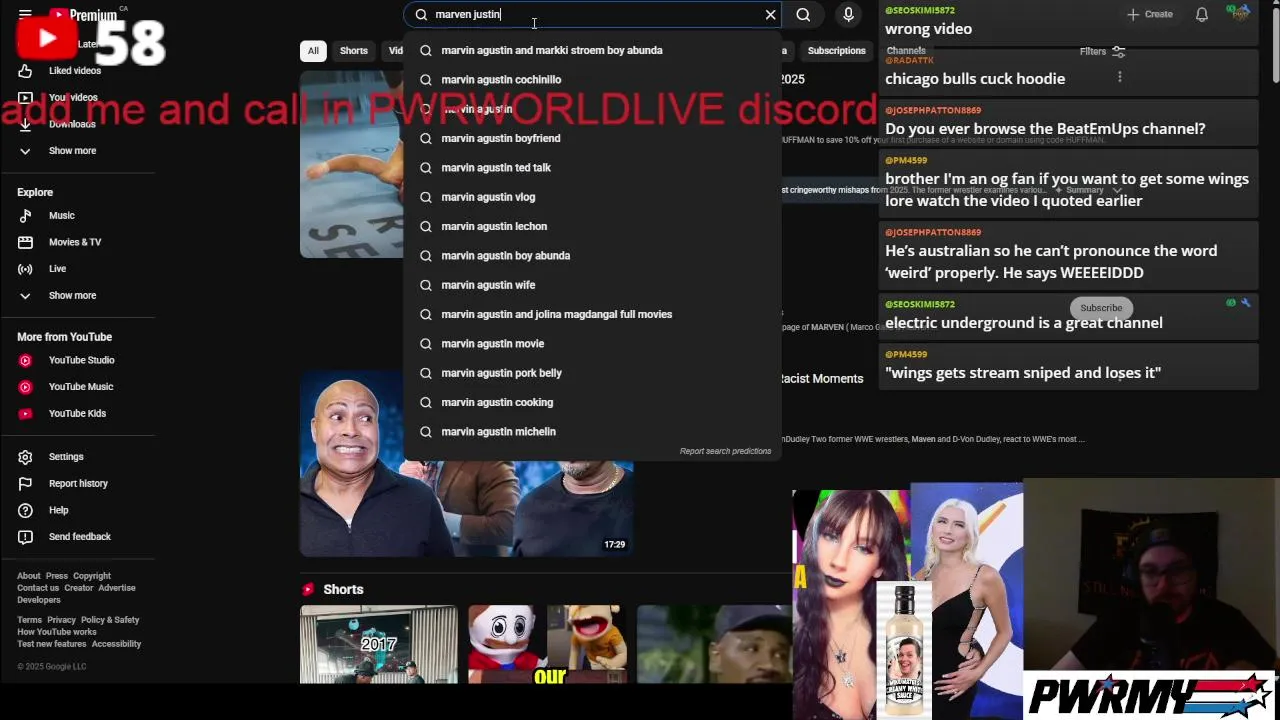Clear the search box text

point(770,15)
